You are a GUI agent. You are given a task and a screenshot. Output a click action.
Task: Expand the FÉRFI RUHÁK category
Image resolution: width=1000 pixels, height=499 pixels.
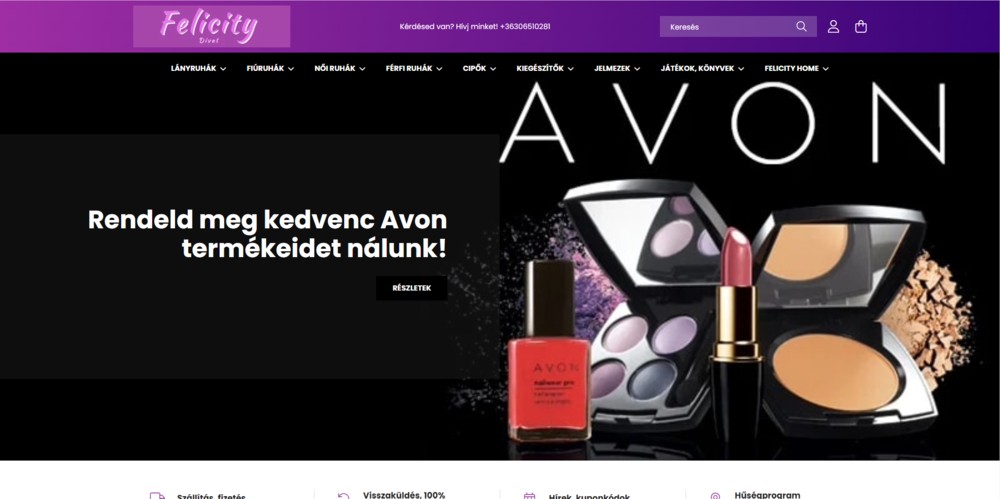pyautogui.click(x=414, y=68)
